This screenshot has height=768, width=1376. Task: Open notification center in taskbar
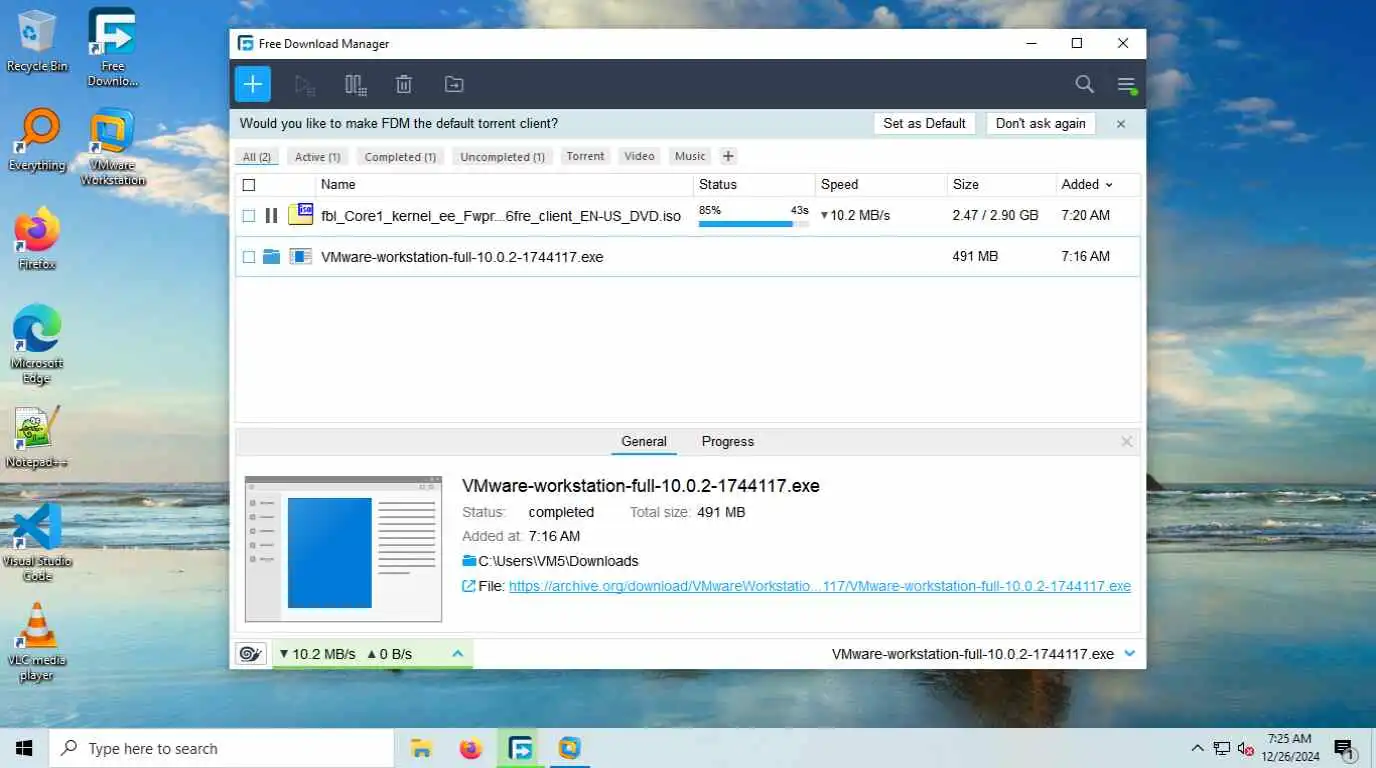pyautogui.click(x=1344, y=748)
